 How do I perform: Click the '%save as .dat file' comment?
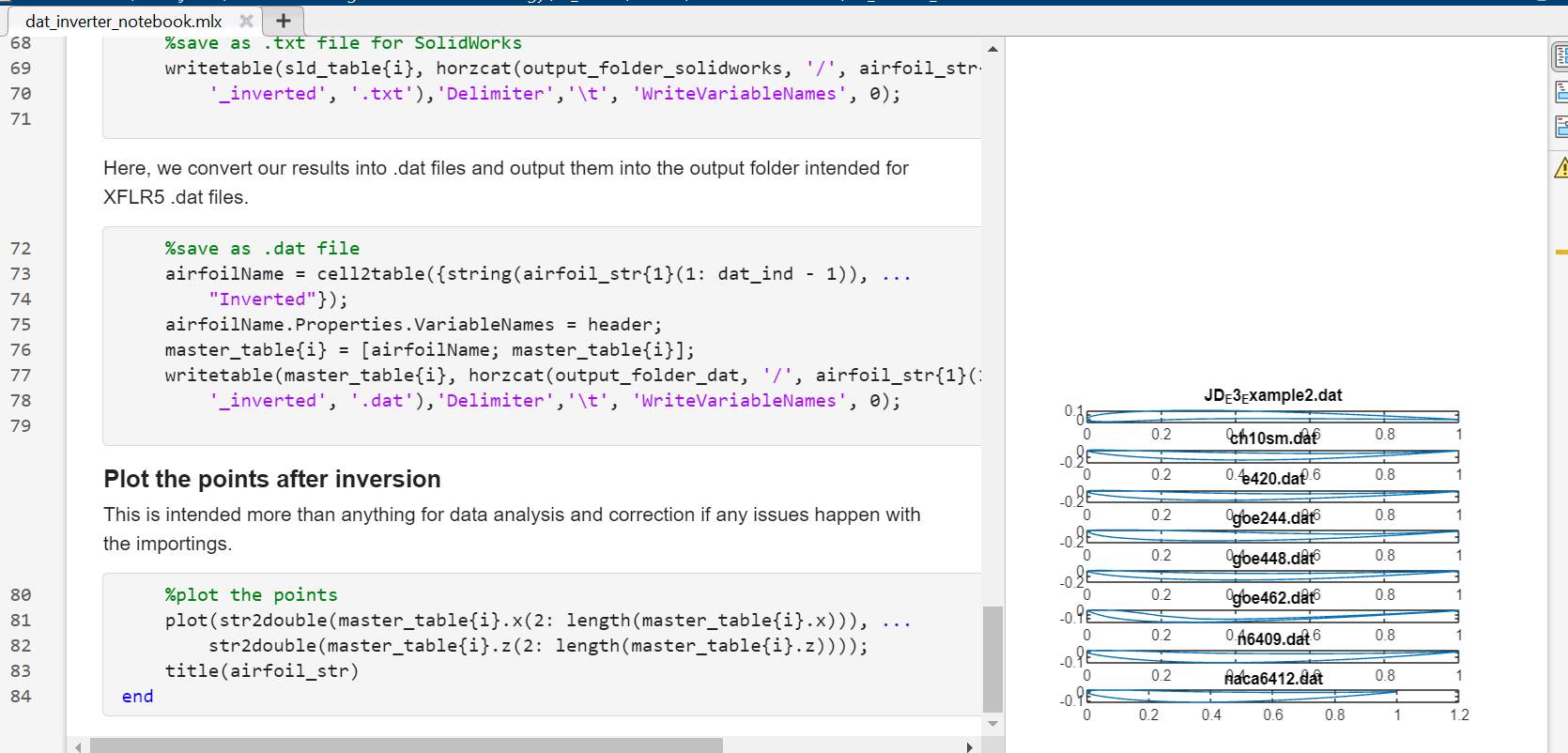(262, 249)
